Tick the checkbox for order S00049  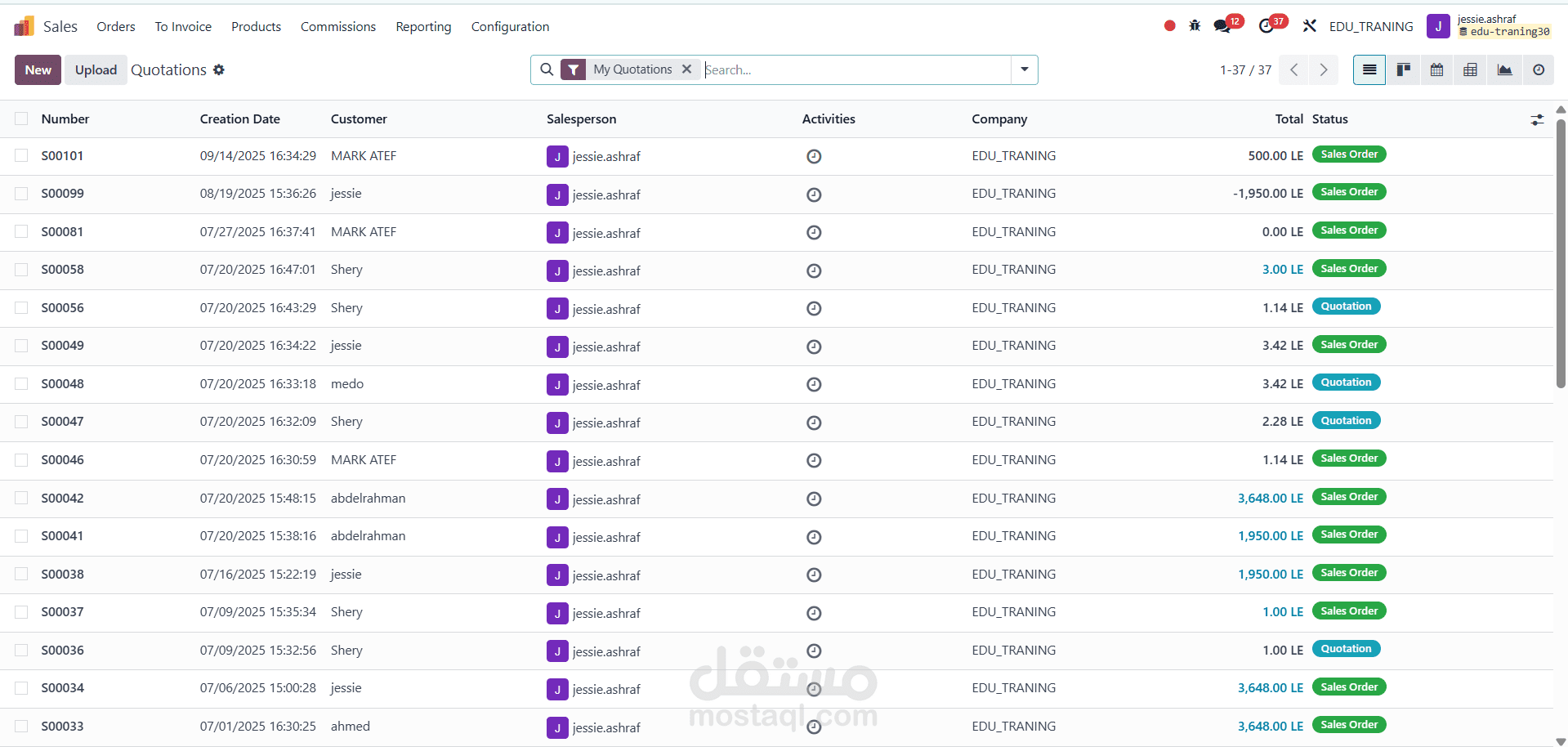coord(21,346)
